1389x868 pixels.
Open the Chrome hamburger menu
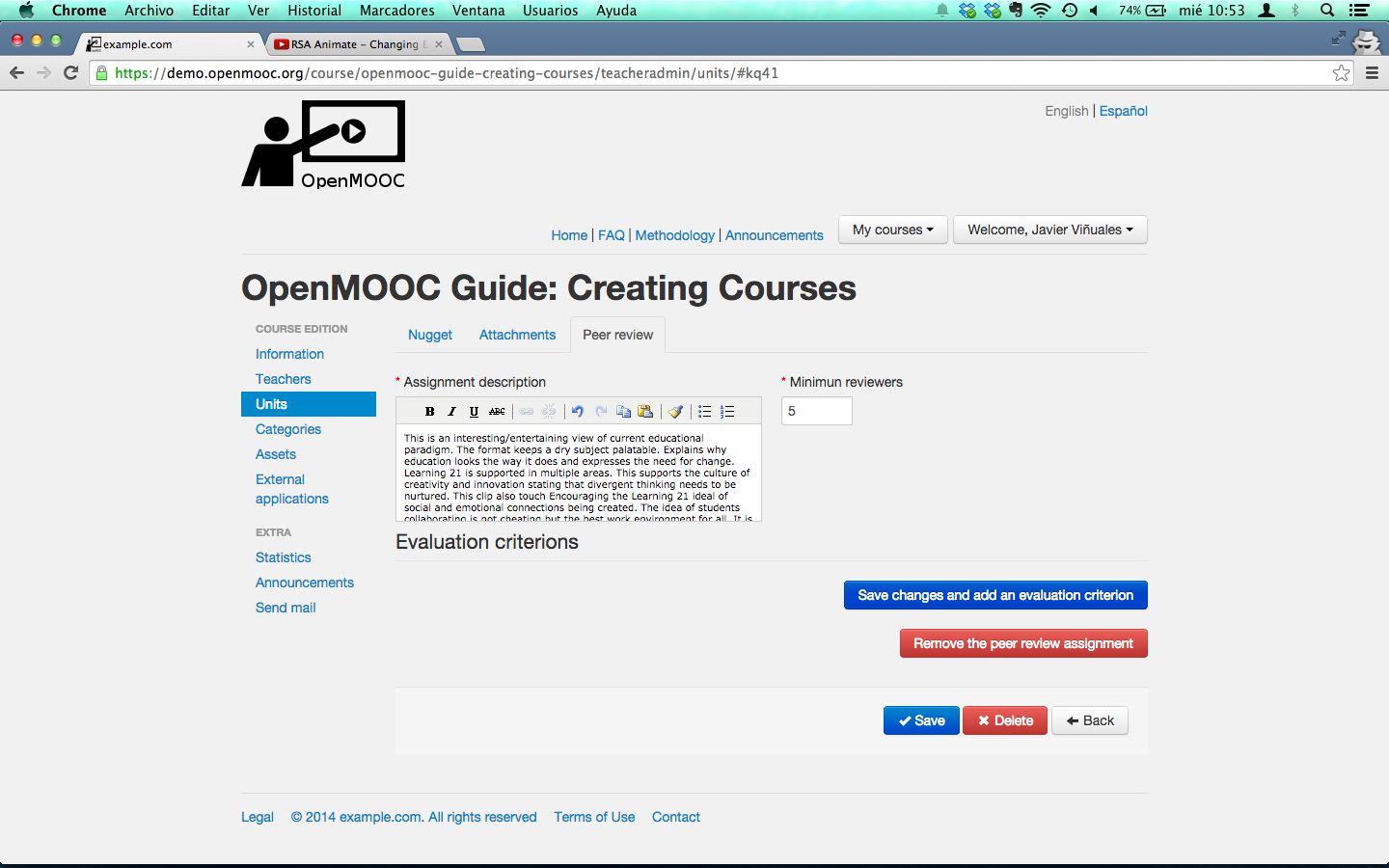click(x=1372, y=73)
